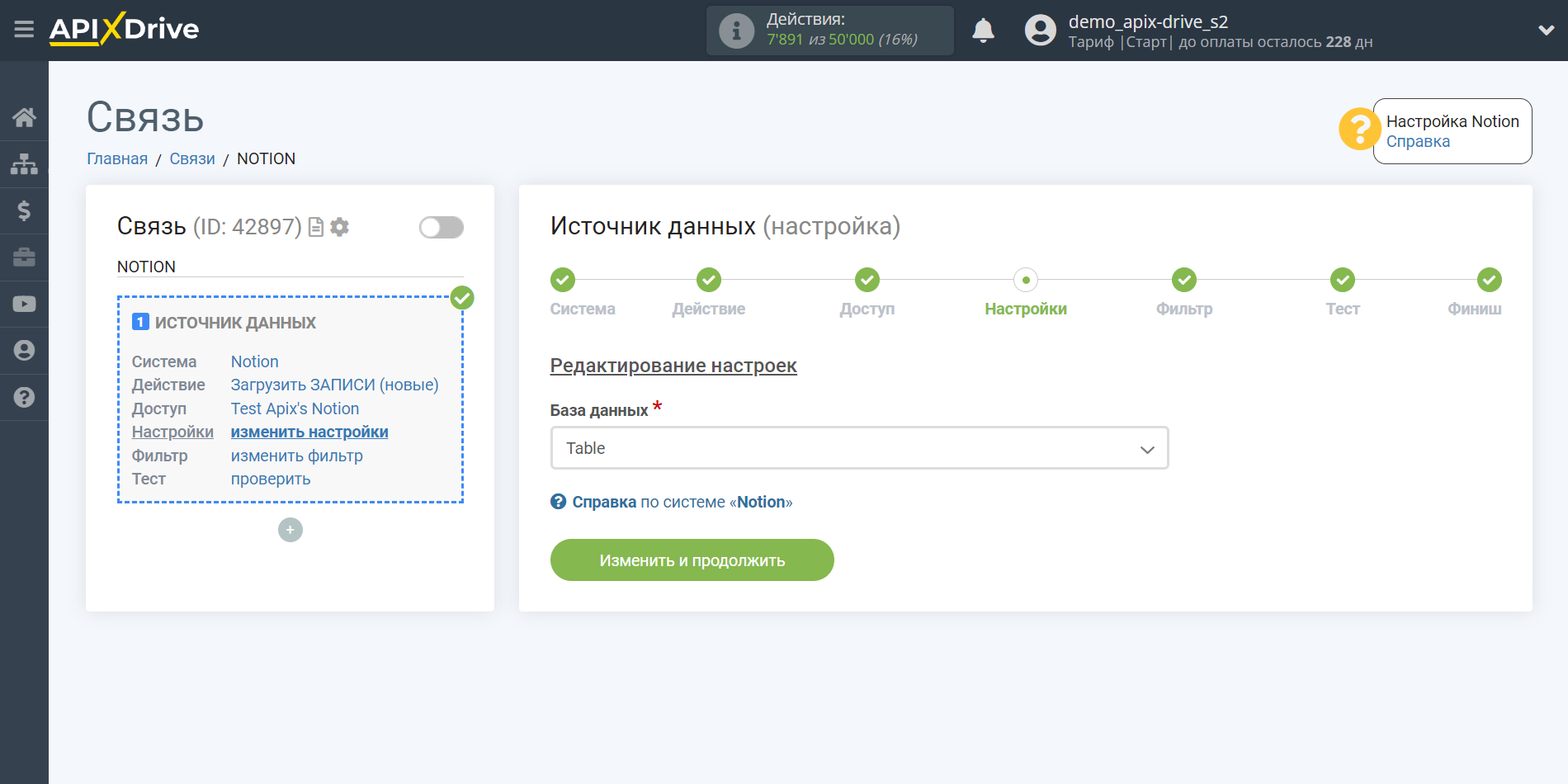Click Загрузить ЗАПИСИ (новые) action
Screen dimensions: 1568x784
coord(334,385)
